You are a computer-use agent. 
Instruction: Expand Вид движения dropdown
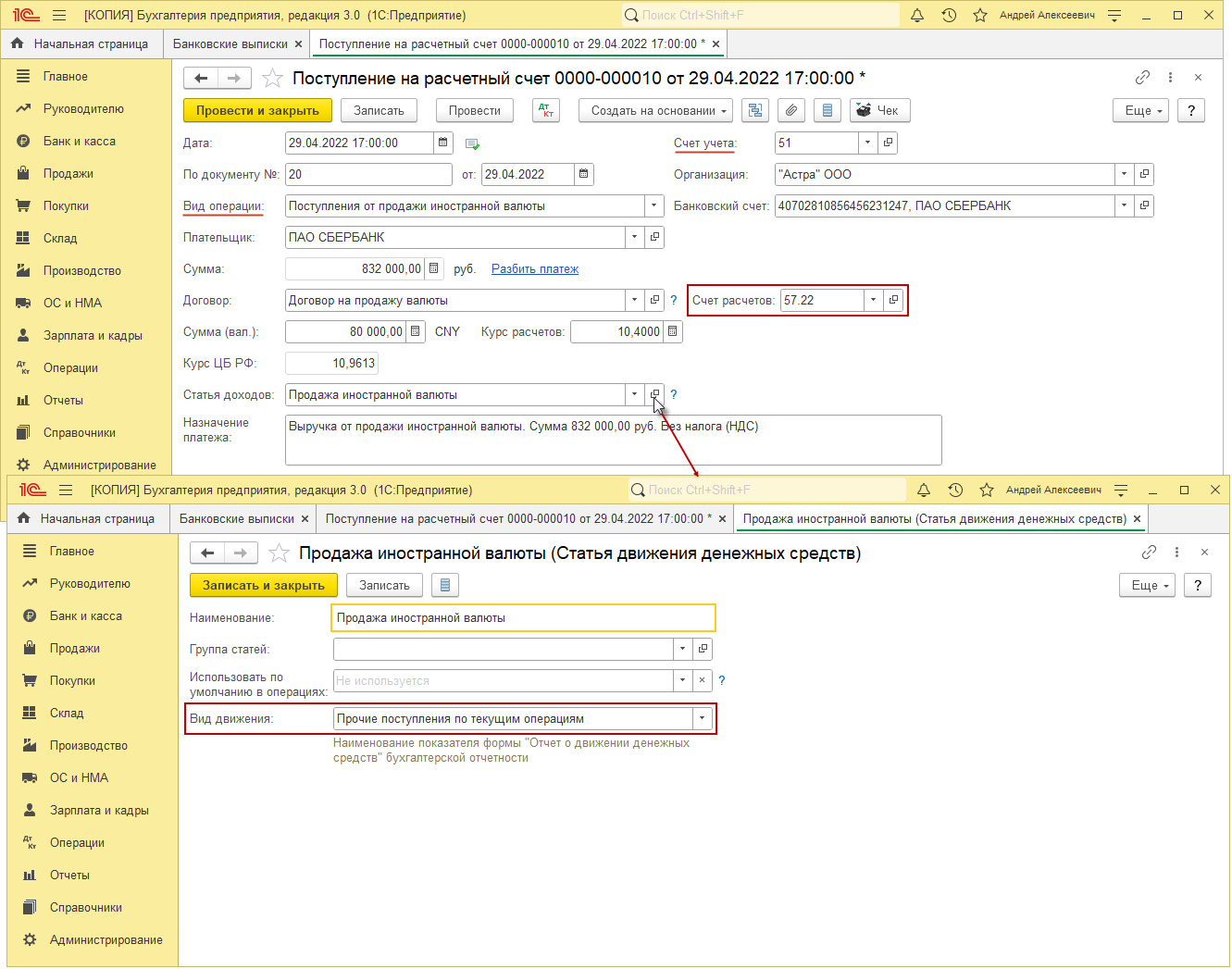tap(703, 718)
